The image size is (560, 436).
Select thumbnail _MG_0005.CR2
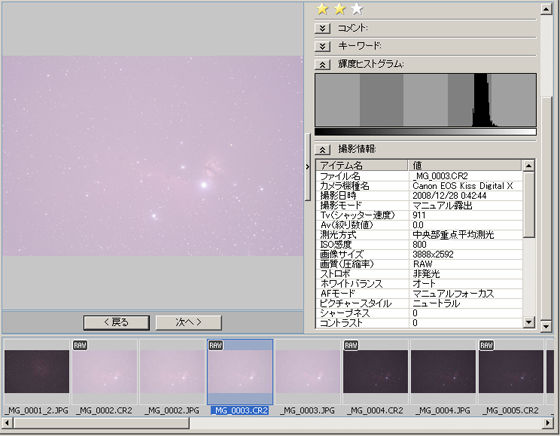coord(511,371)
